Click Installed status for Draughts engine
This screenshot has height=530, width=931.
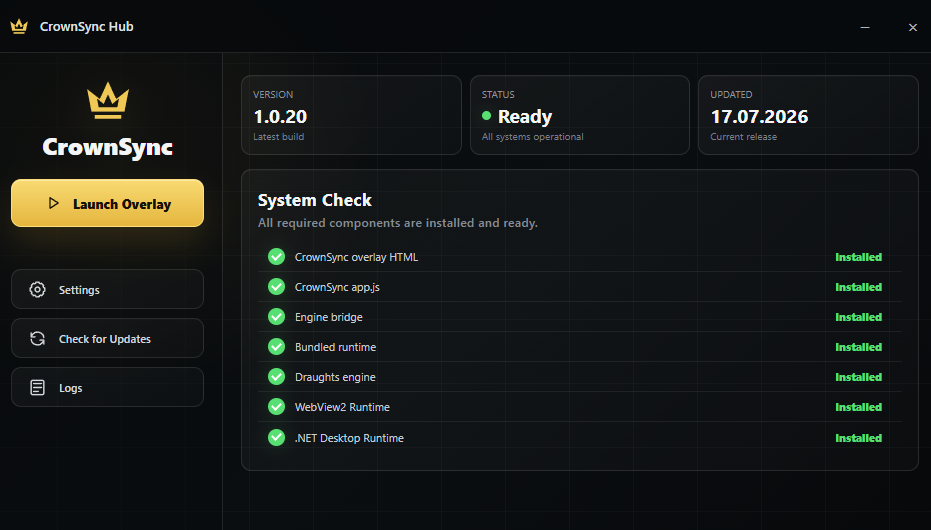pos(858,377)
